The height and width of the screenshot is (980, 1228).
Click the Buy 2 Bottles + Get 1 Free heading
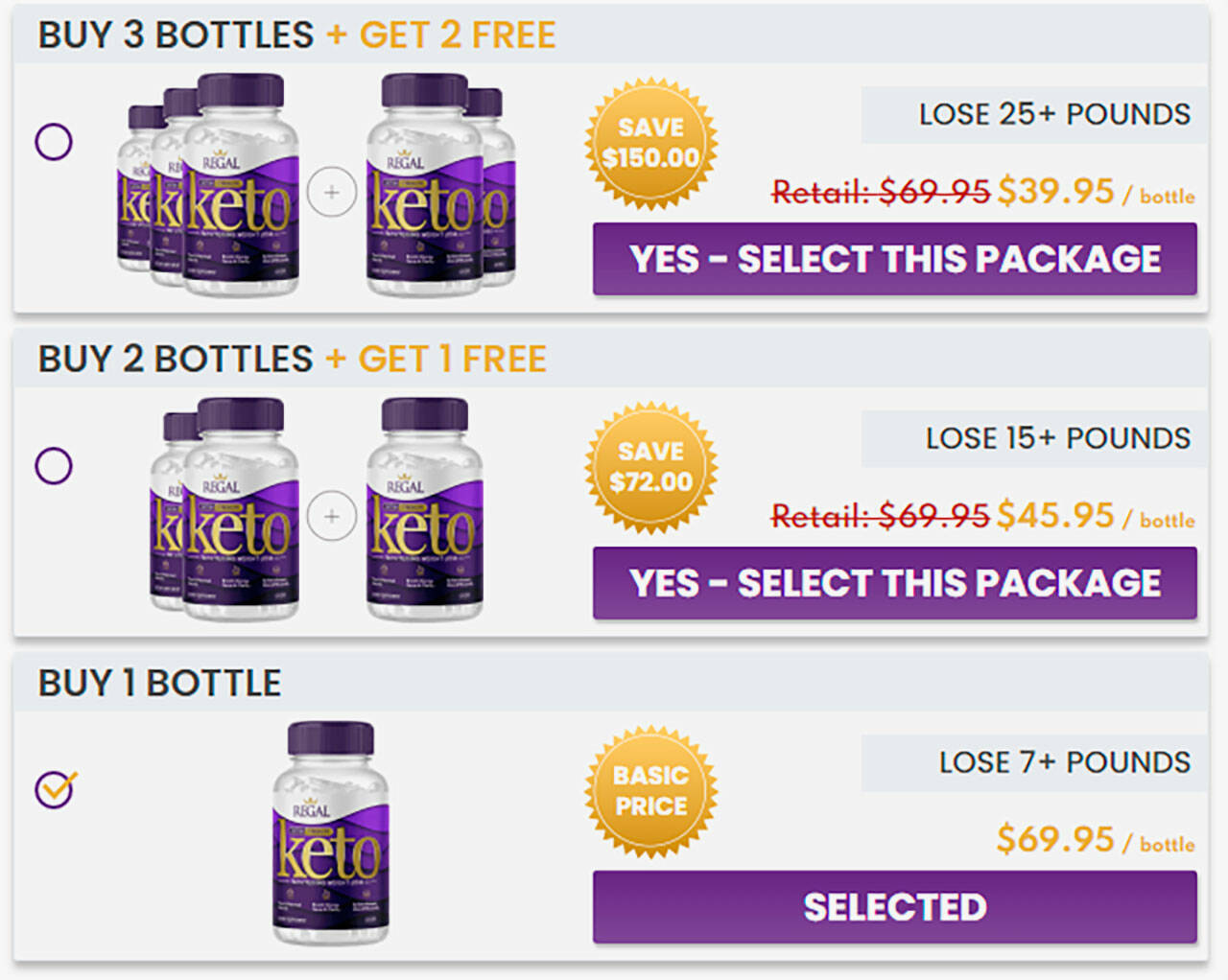click(x=292, y=360)
